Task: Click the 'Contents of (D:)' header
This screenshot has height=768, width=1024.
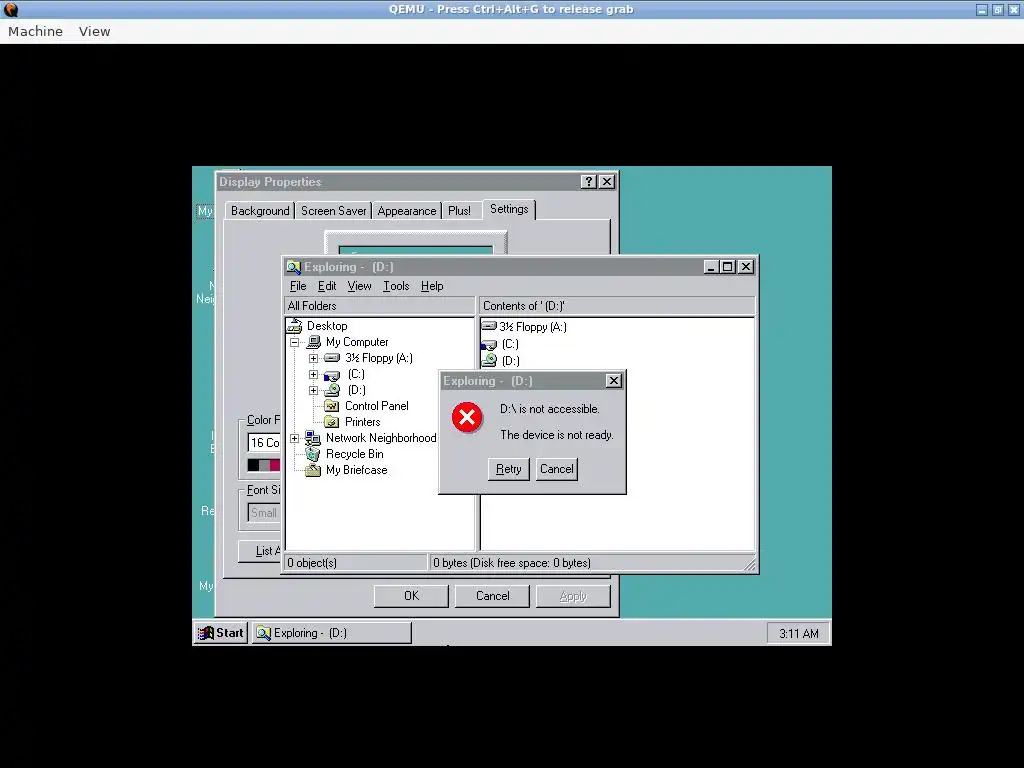Action: point(617,306)
